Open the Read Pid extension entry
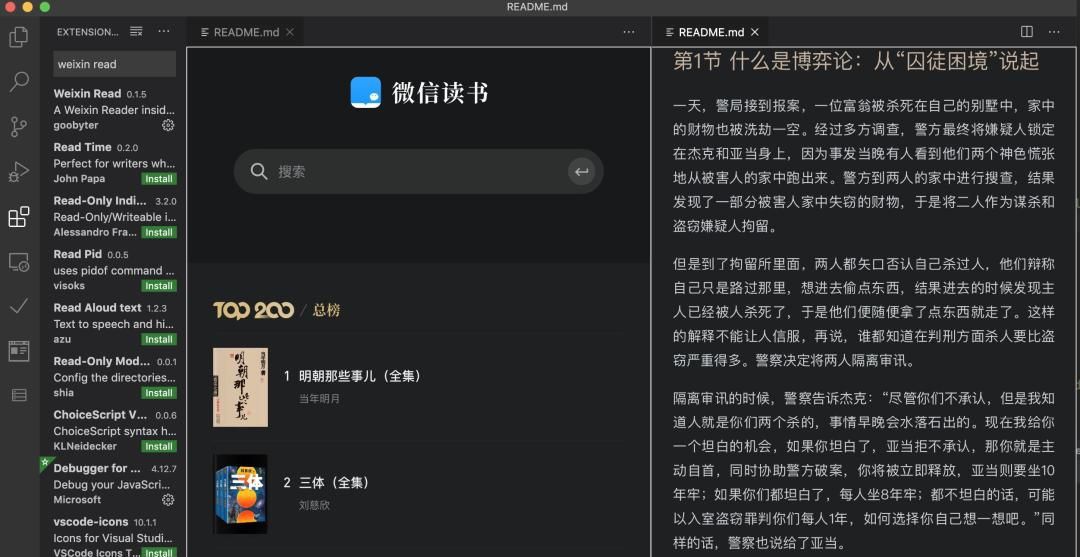The image size is (1080, 557). [x=114, y=270]
